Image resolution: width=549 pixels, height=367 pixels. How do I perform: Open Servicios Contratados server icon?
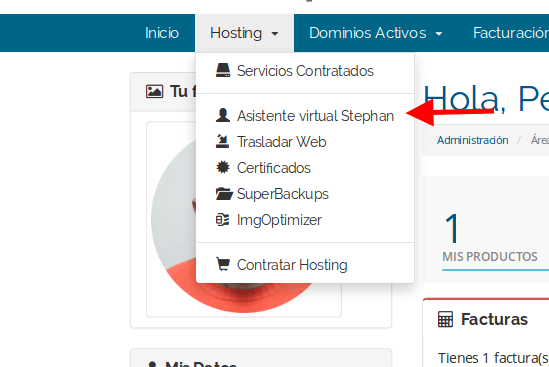(x=223, y=70)
